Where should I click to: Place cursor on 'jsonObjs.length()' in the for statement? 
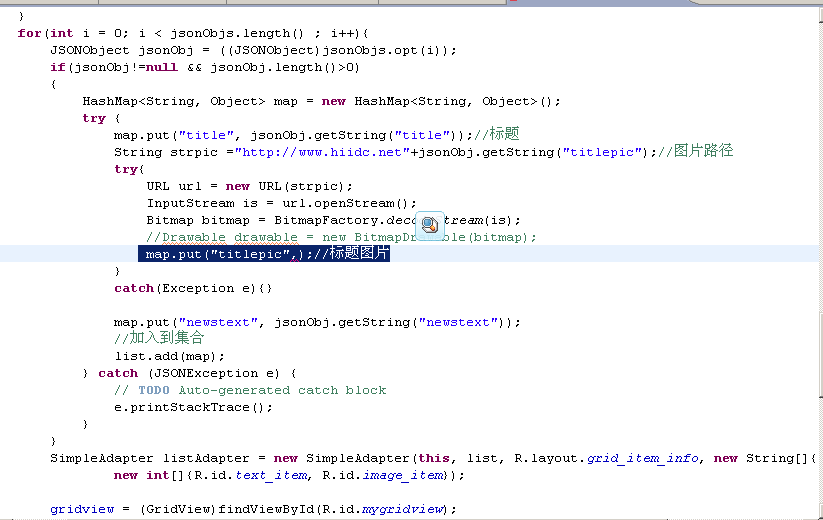coord(237,34)
